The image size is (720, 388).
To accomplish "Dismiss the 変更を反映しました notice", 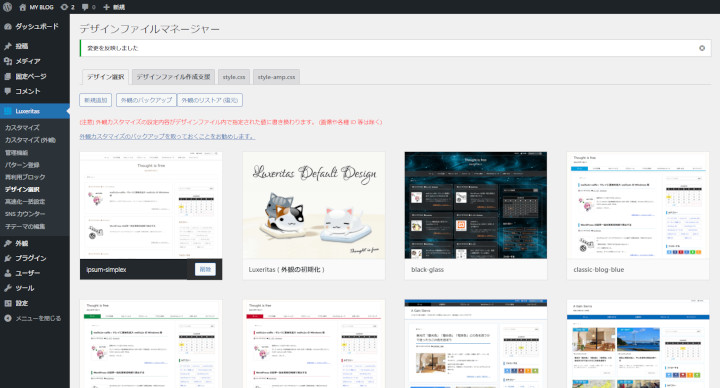I will 702,48.
